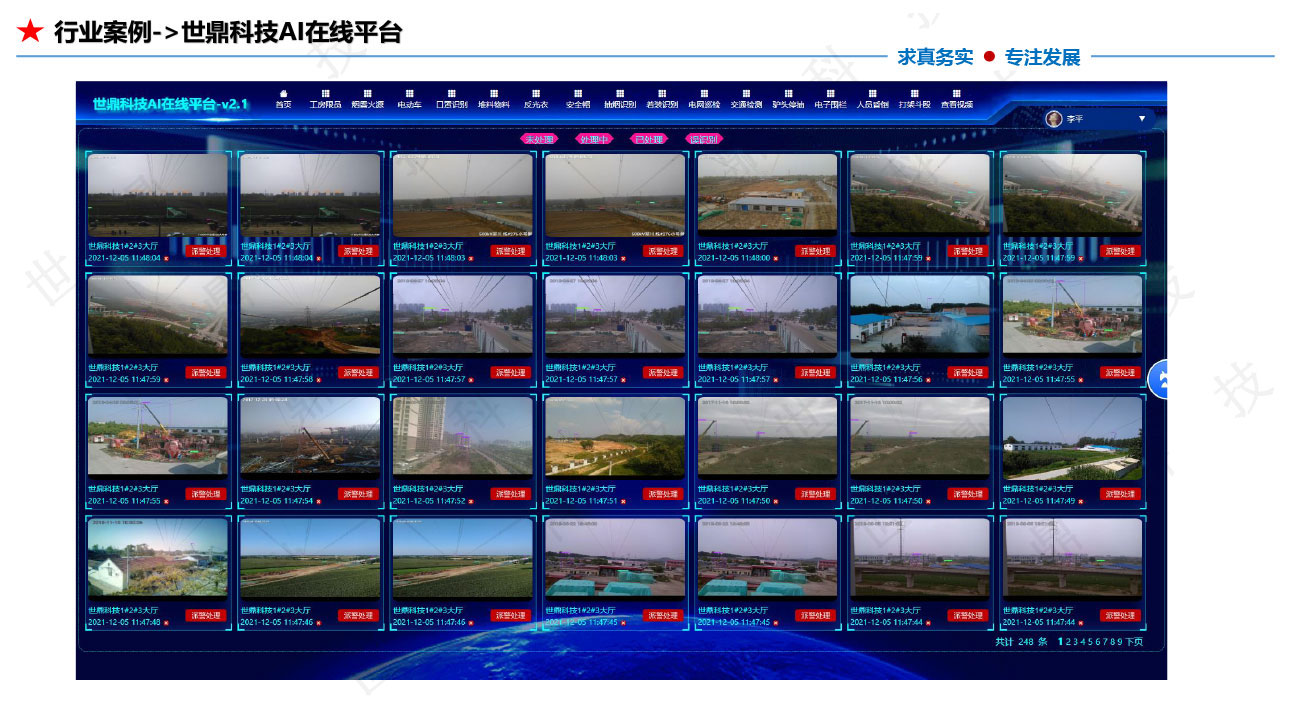This screenshot has width=1300, height=710.
Task: Open the 口罩识别 mask recognition module
Action: [451, 98]
